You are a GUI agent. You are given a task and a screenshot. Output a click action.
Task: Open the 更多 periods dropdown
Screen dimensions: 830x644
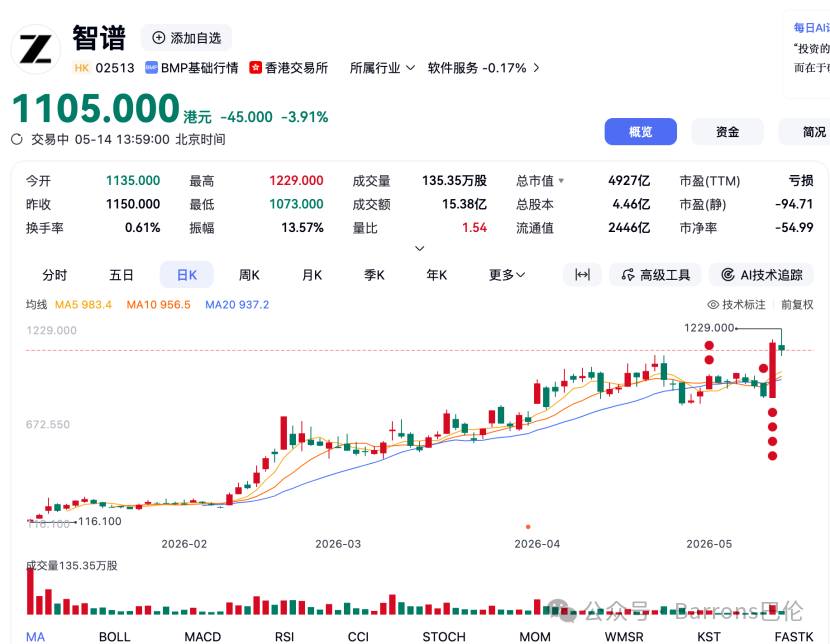coord(507,275)
